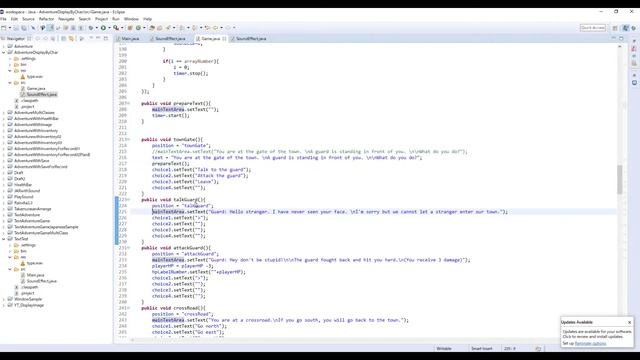
Task: Close the Updates Available notification
Action: [x=629, y=322]
